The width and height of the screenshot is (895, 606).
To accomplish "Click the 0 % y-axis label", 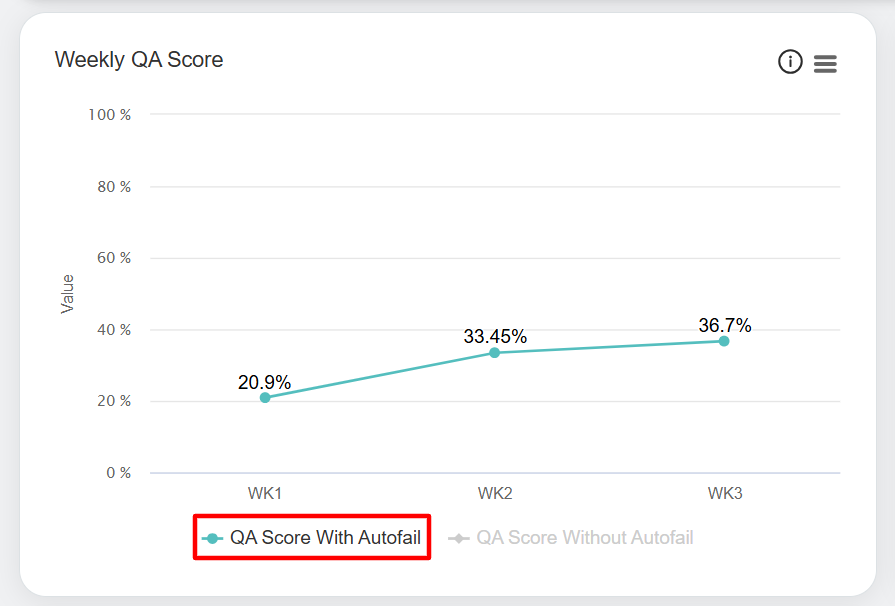I will 118,473.
